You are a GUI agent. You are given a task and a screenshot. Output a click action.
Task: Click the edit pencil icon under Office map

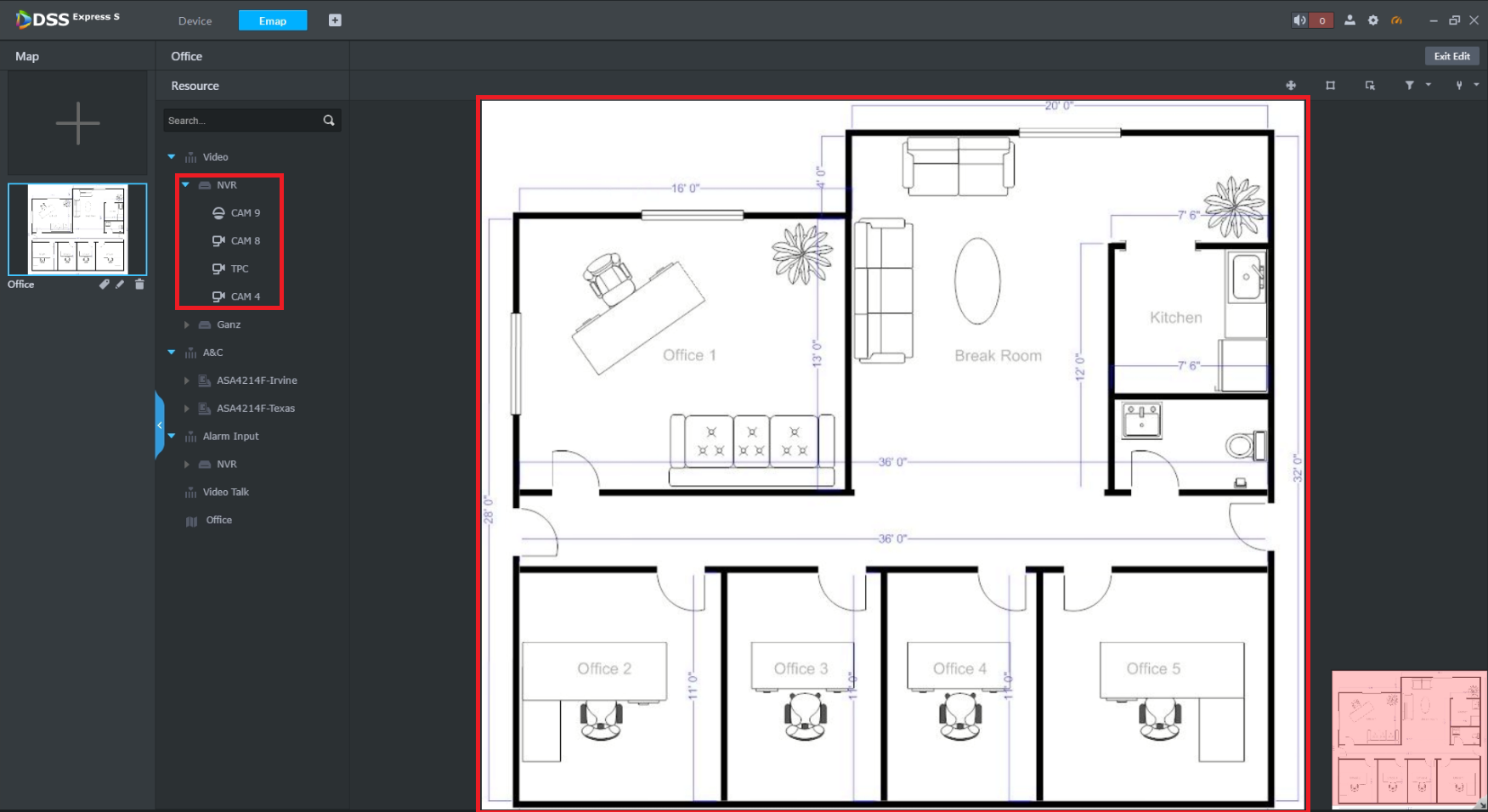pyautogui.click(x=120, y=285)
